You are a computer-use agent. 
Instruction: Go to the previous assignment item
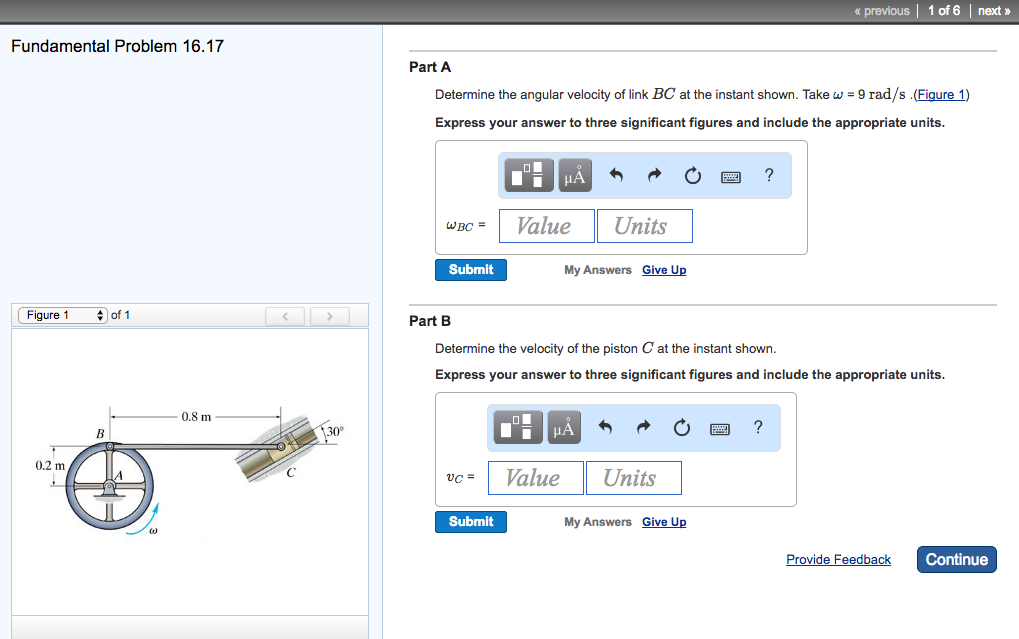(x=881, y=10)
